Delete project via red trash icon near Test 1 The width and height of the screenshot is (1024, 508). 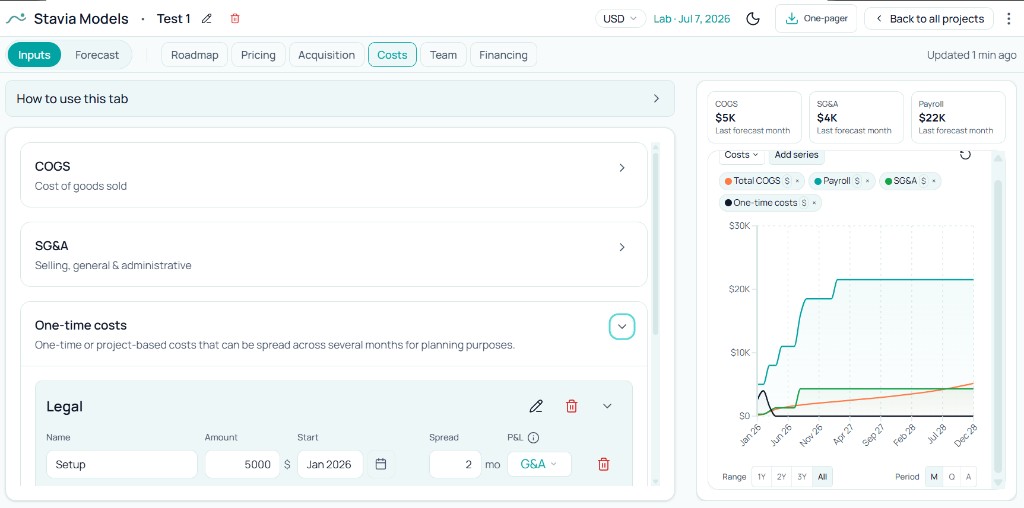point(235,19)
